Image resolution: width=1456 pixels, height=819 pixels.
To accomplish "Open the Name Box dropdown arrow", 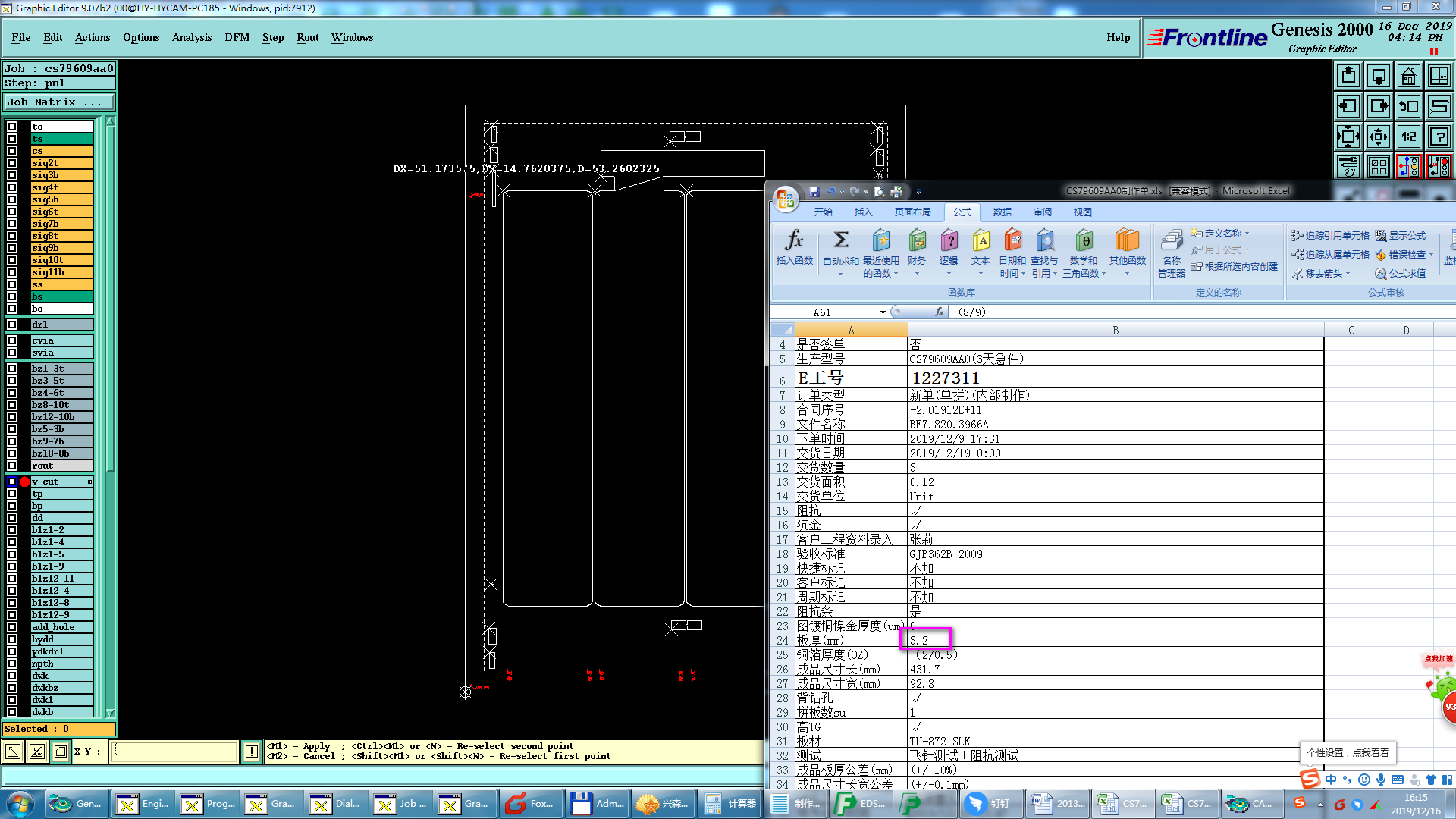I will tap(883, 312).
